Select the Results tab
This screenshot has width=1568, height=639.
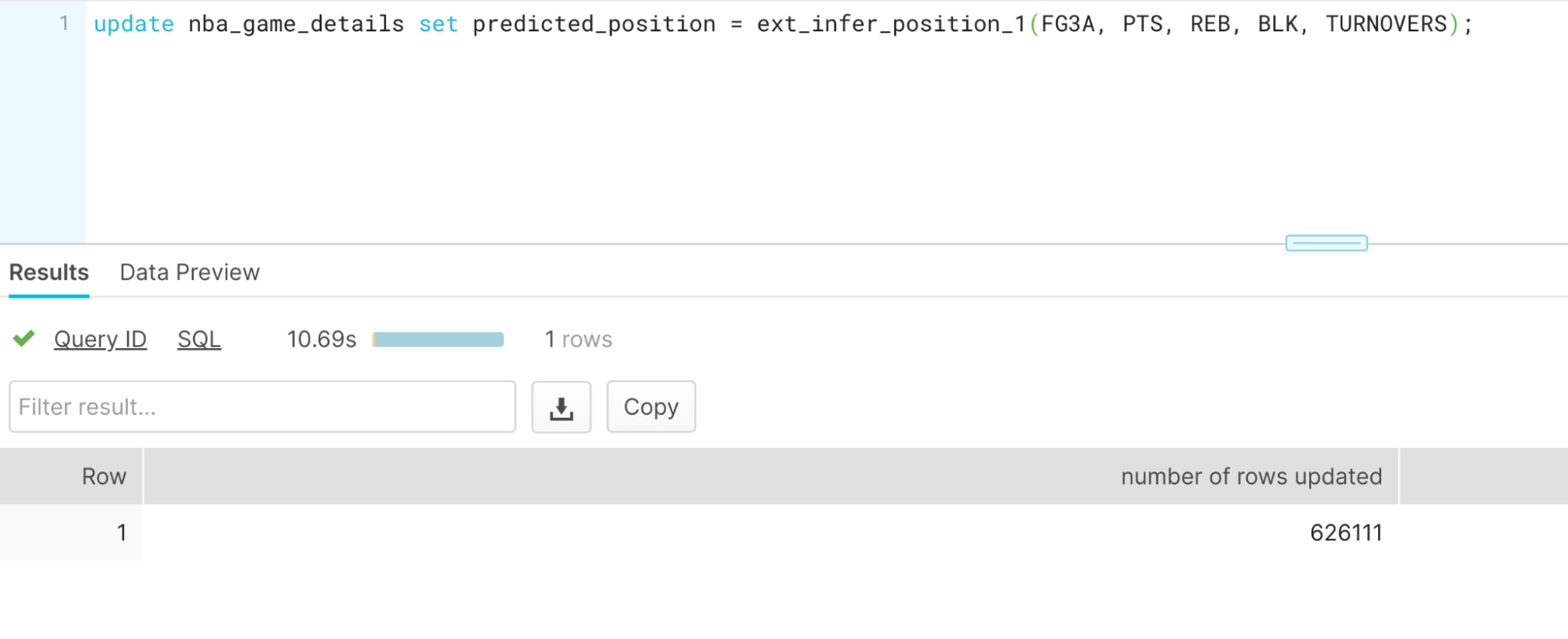[49, 272]
